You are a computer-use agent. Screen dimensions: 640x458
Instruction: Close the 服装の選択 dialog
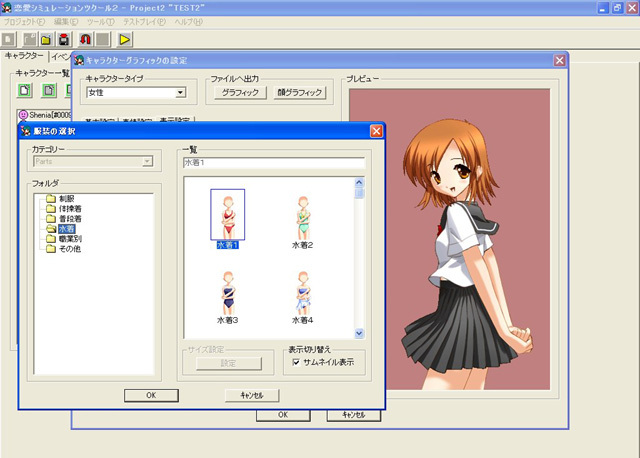click(x=376, y=131)
